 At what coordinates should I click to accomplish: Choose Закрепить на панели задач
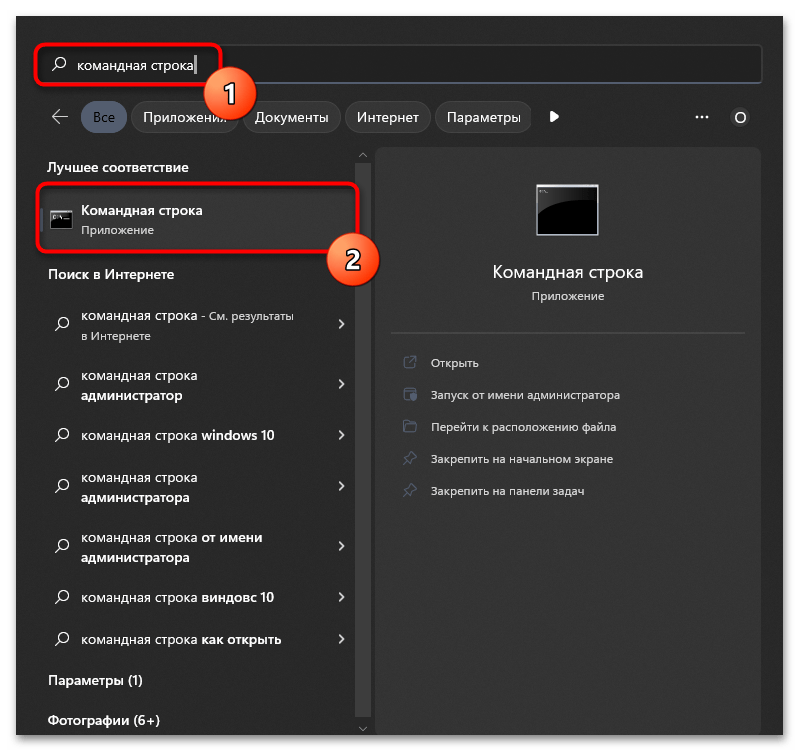coord(508,491)
